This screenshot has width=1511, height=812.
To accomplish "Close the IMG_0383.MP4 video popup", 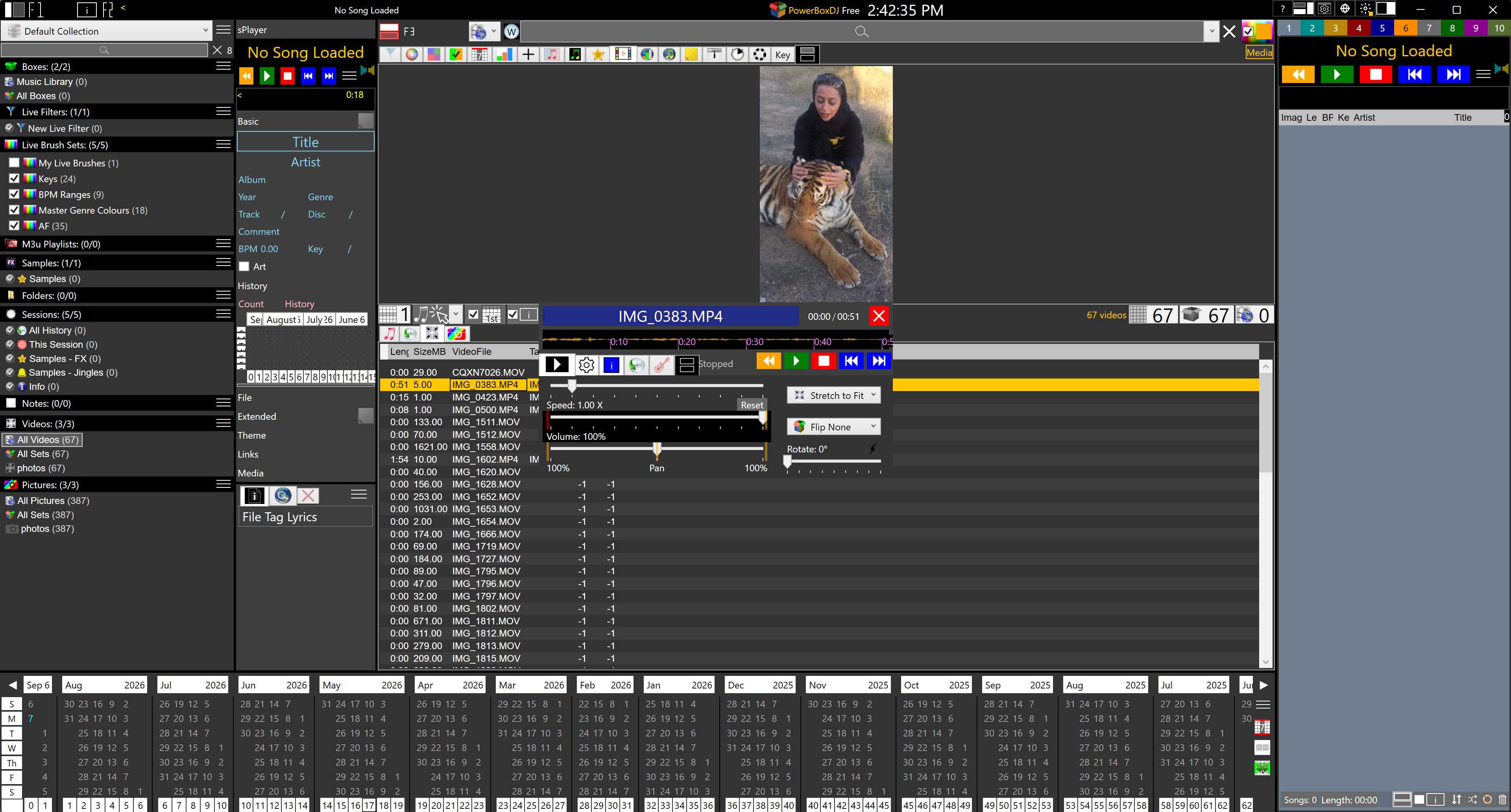I will coord(879,316).
